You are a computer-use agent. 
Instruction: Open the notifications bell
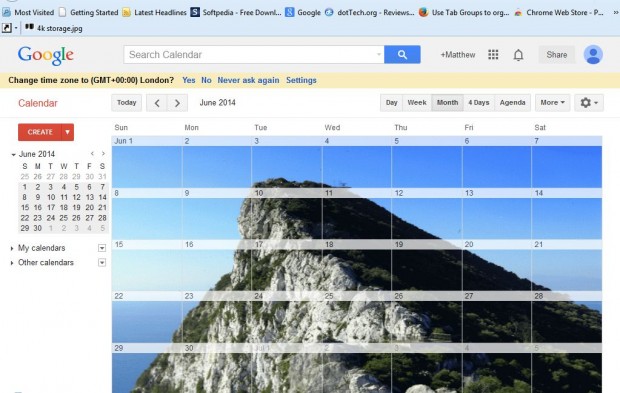click(x=518, y=55)
